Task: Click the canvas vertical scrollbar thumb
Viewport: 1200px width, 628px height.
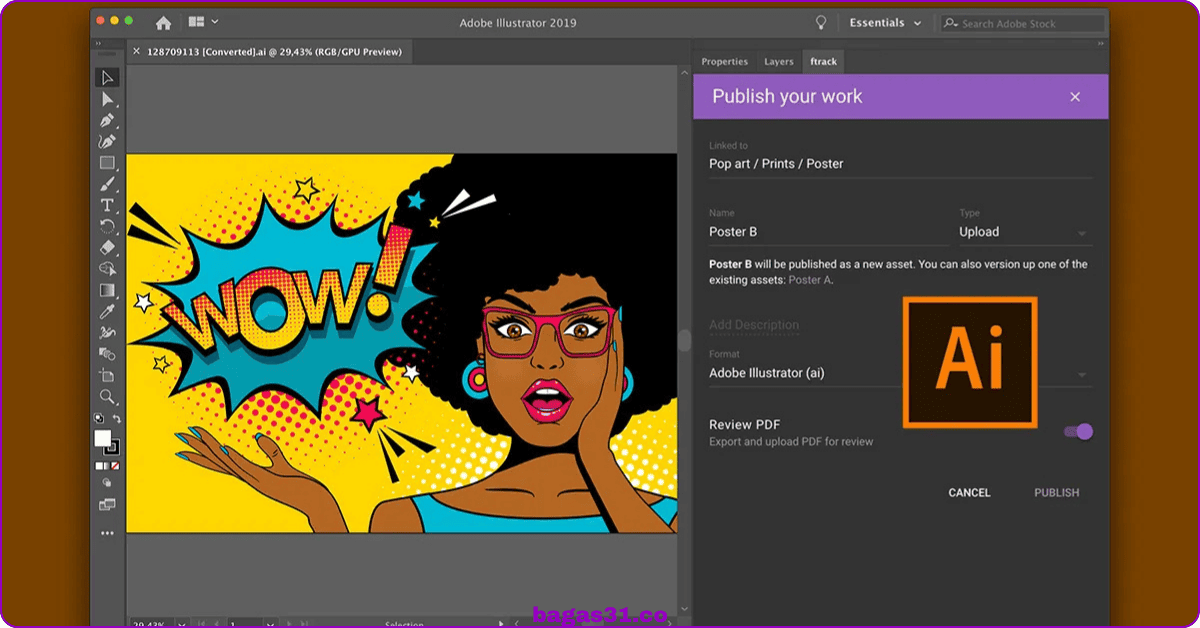Action: [x=685, y=340]
